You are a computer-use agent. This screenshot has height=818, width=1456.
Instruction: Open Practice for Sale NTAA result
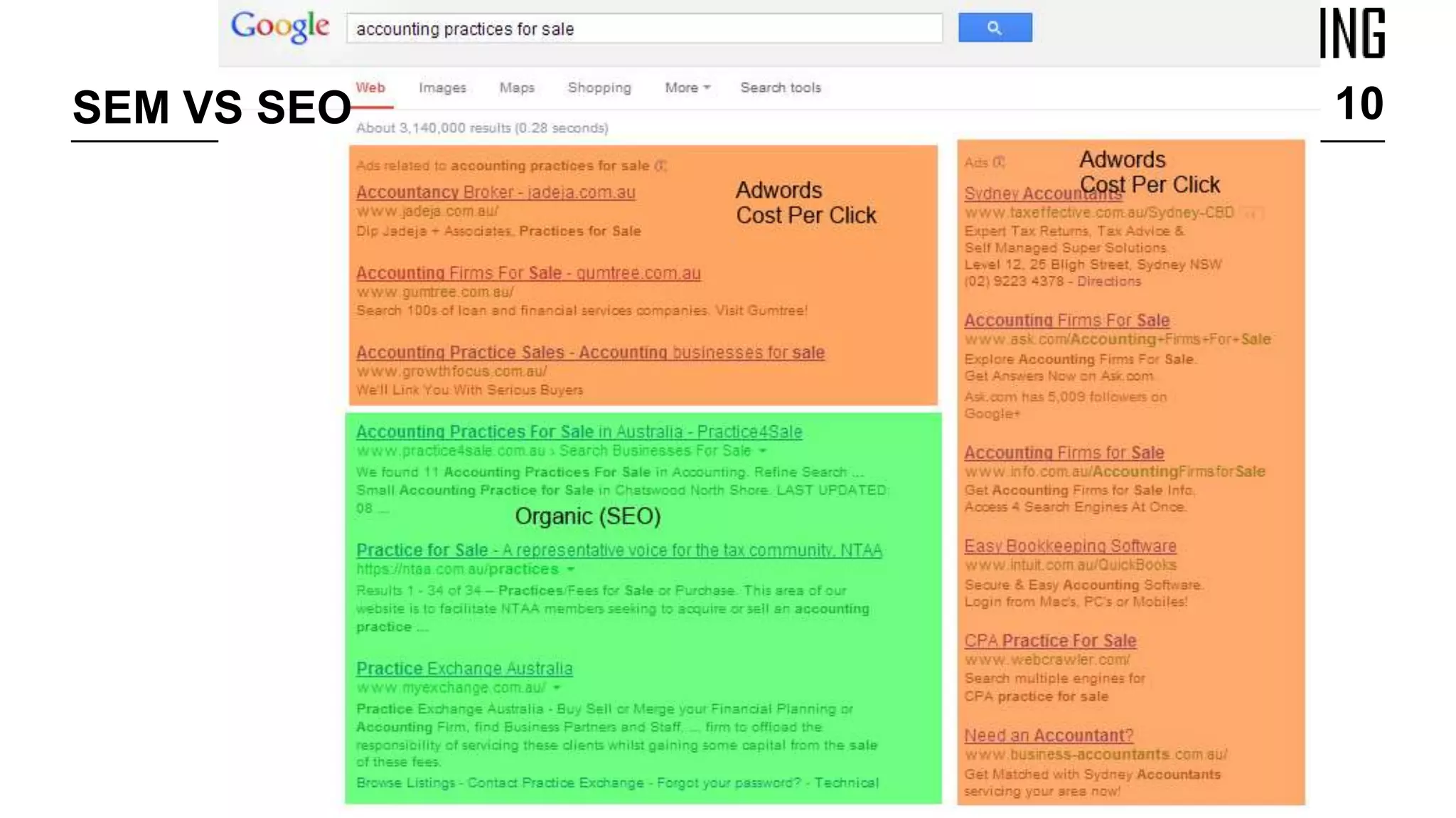(x=619, y=551)
